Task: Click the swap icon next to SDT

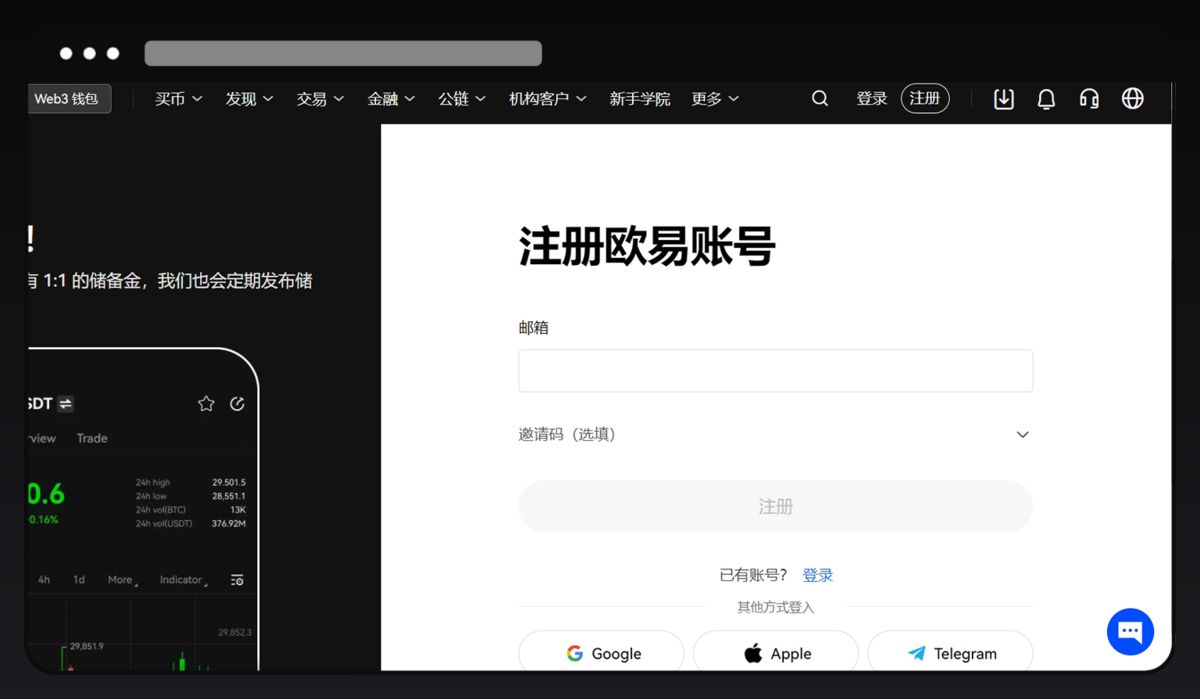Action: coord(66,404)
